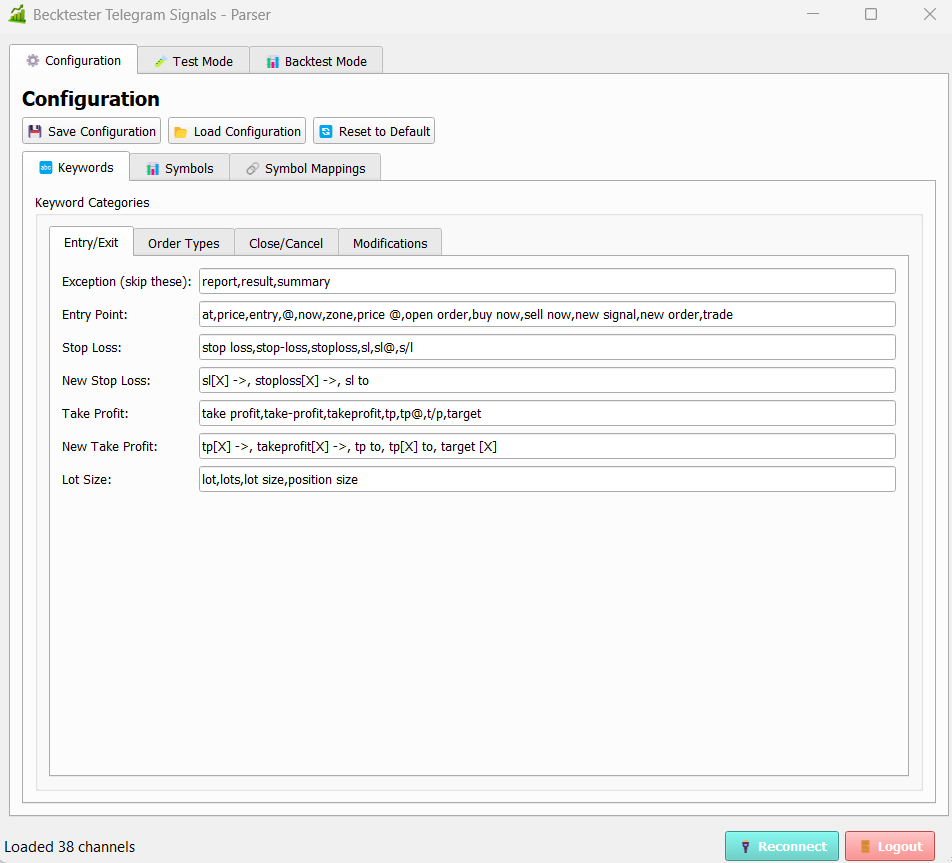The width and height of the screenshot is (952, 863).
Task: Switch to the Symbols sub-tab
Action: [180, 169]
